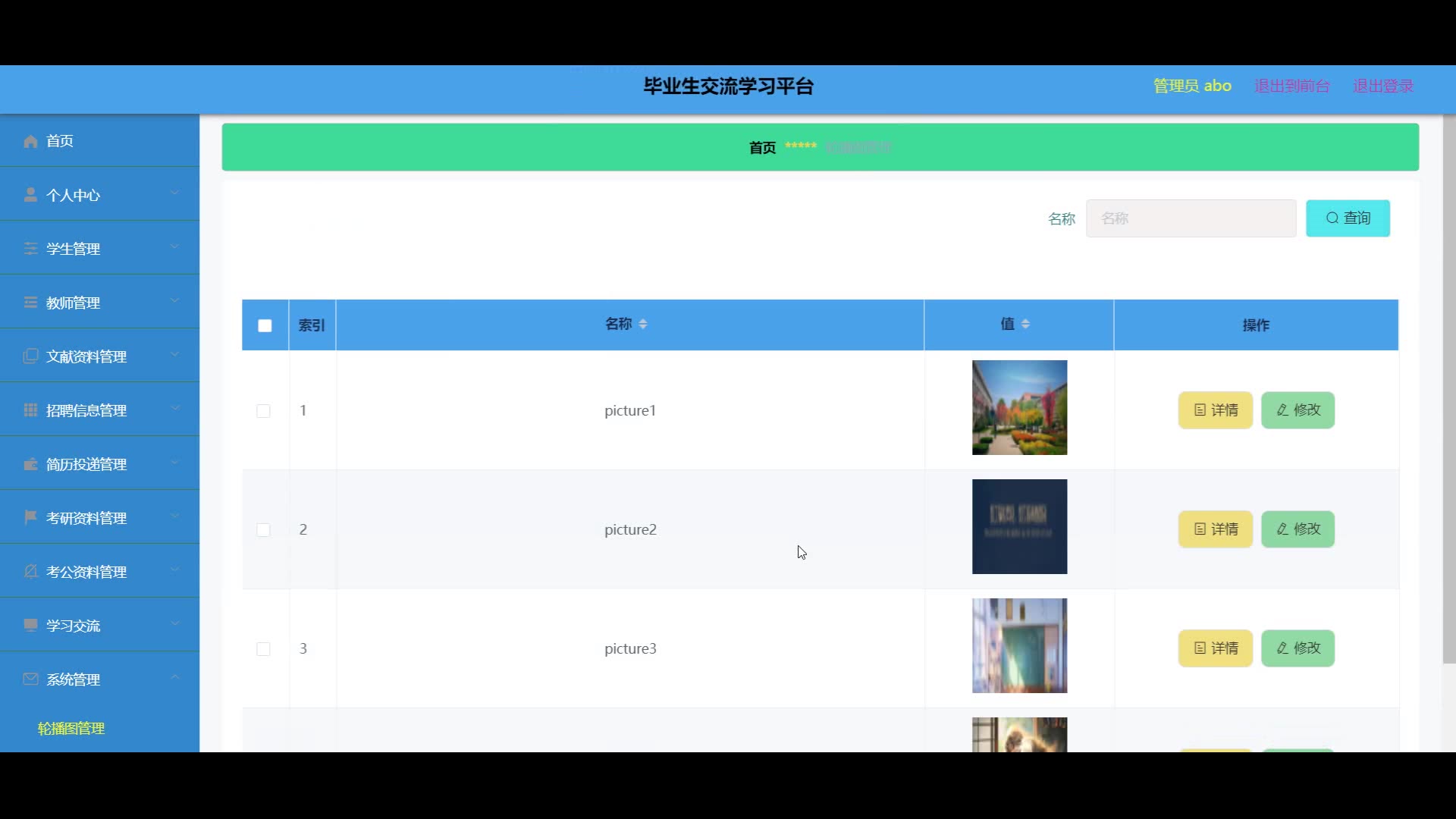Open the 轮播图管理 submenu item

[x=71, y=729]
